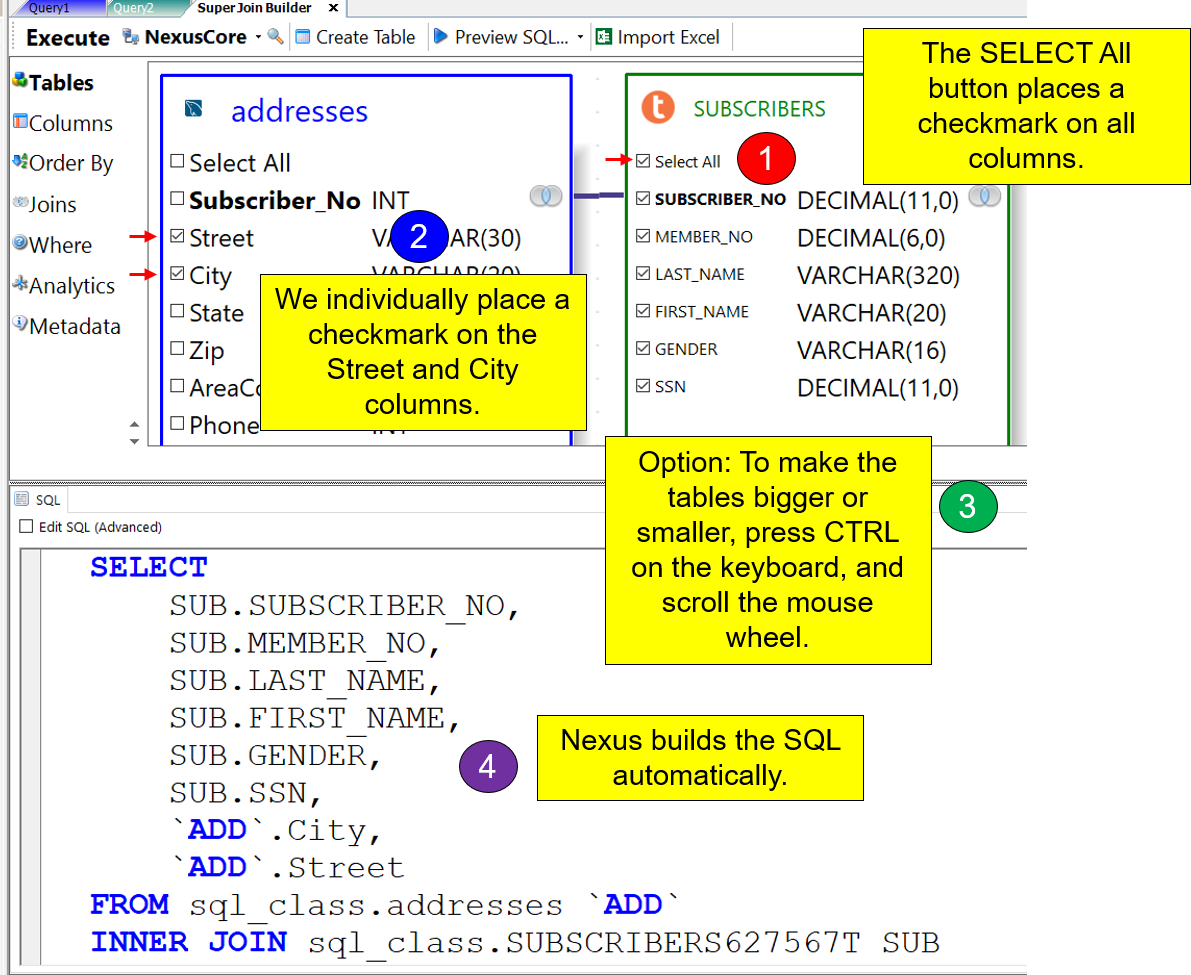Click the addresses table database icon

coord(195,109)
